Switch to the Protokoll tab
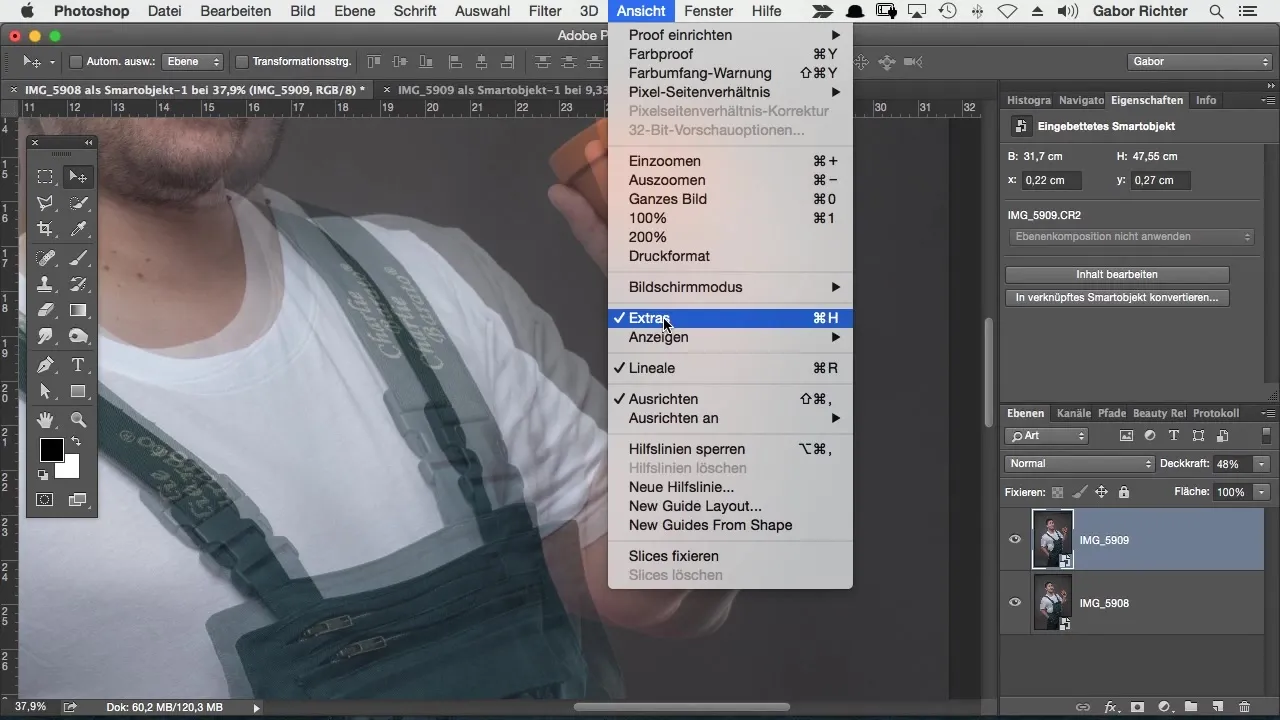1280x720 pixels. [1216, 413]
